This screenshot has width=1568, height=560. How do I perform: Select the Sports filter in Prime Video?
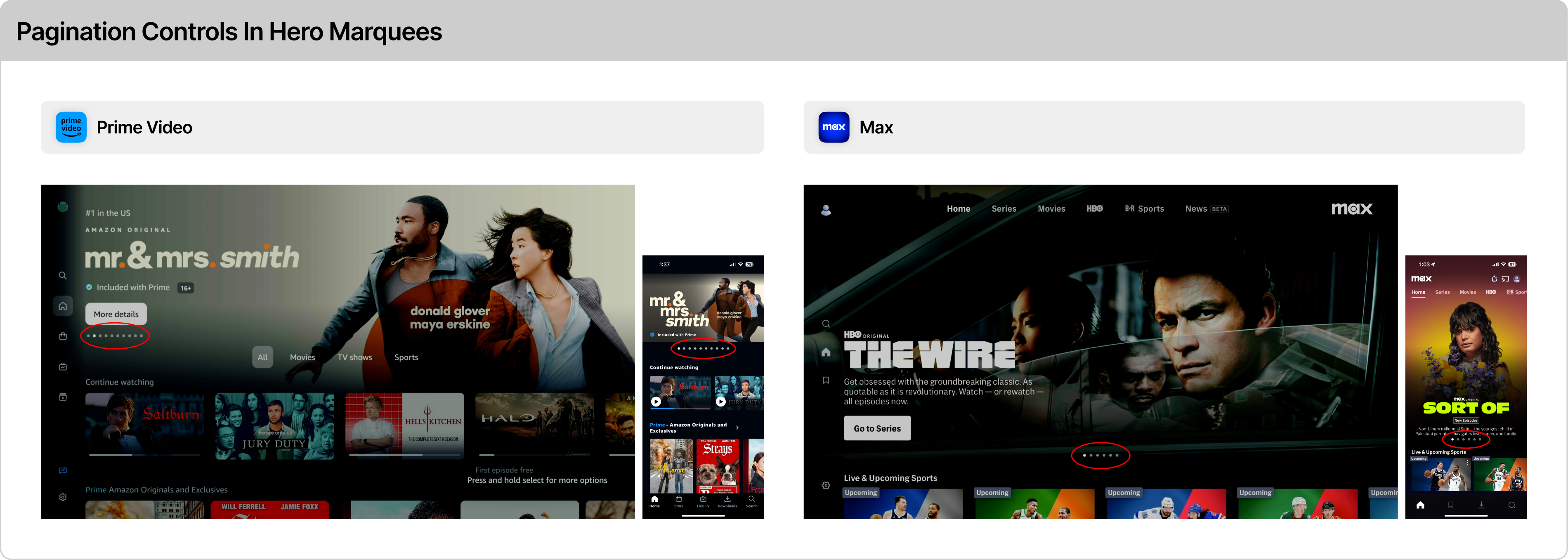(406, 357)
